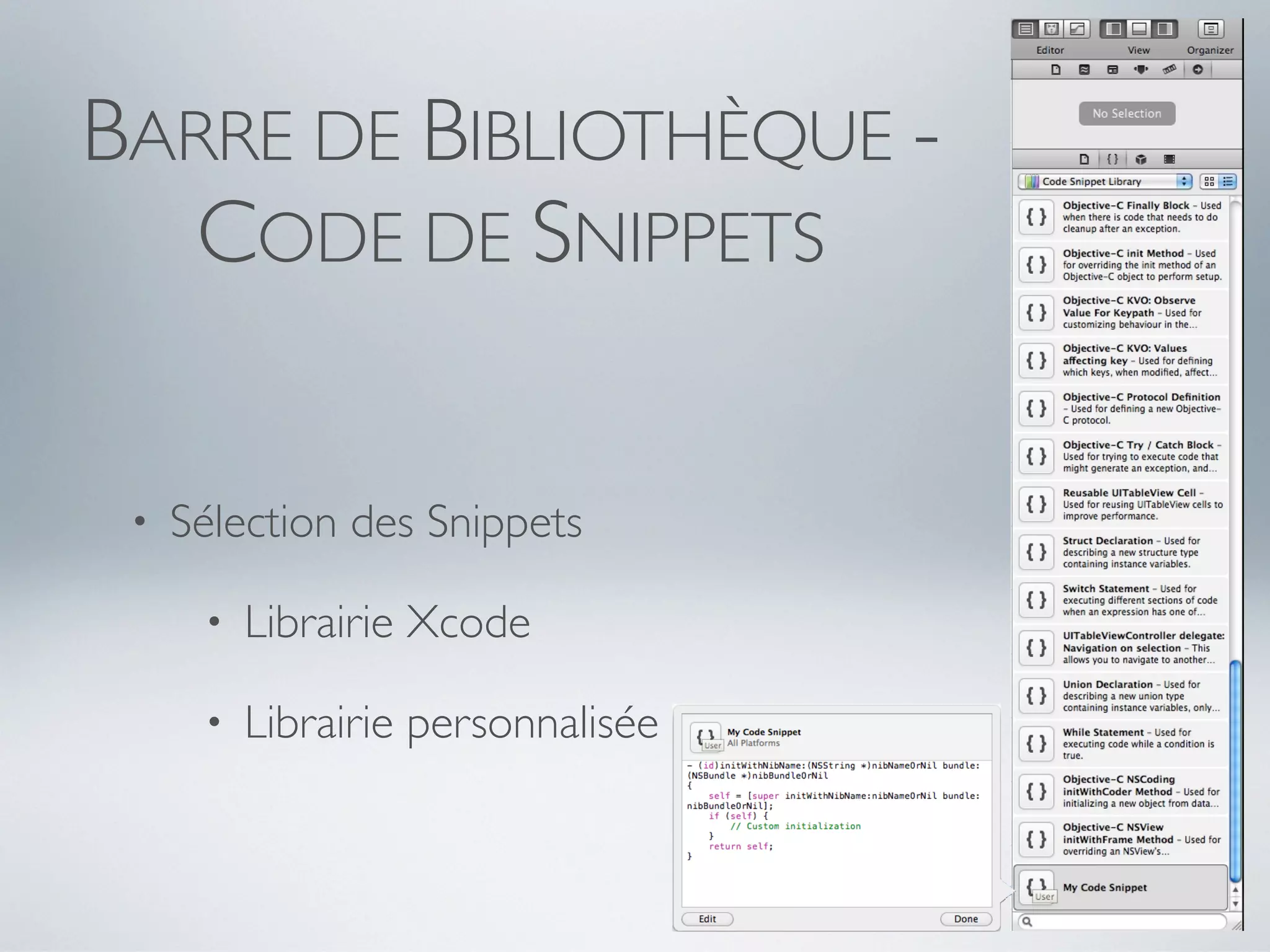This screenshot has width=1270, height=952.
Task: Click the 'Reusable UITableView Cell' title text
Action: 1129,493
